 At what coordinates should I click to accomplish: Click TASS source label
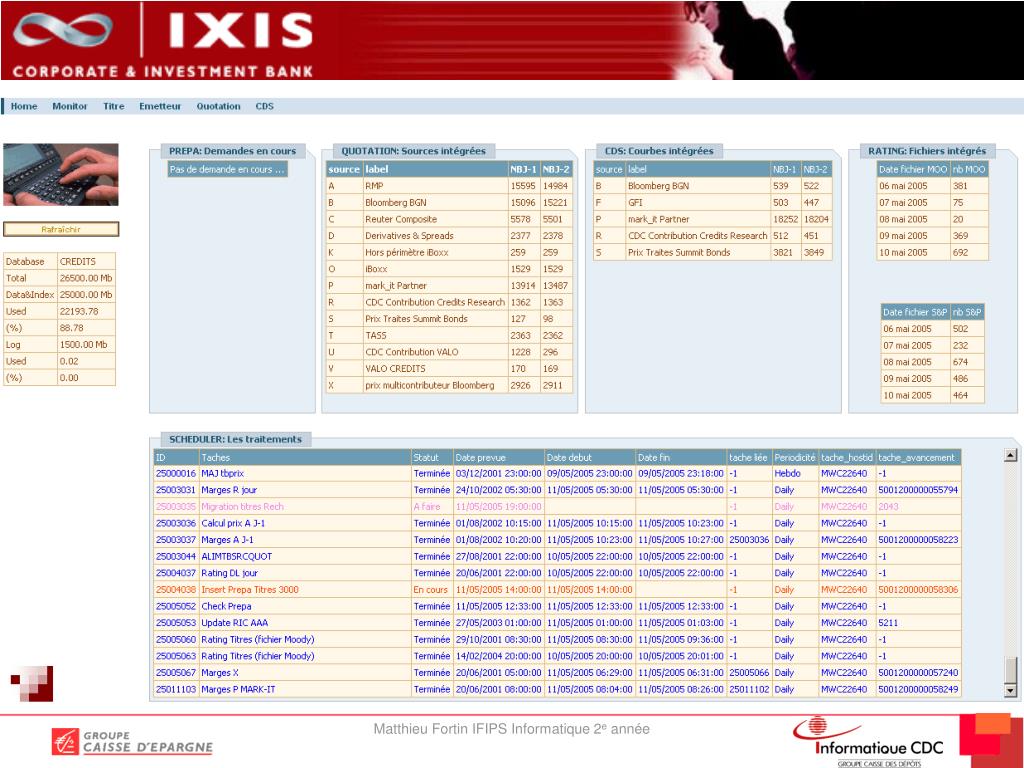point(376,336)
